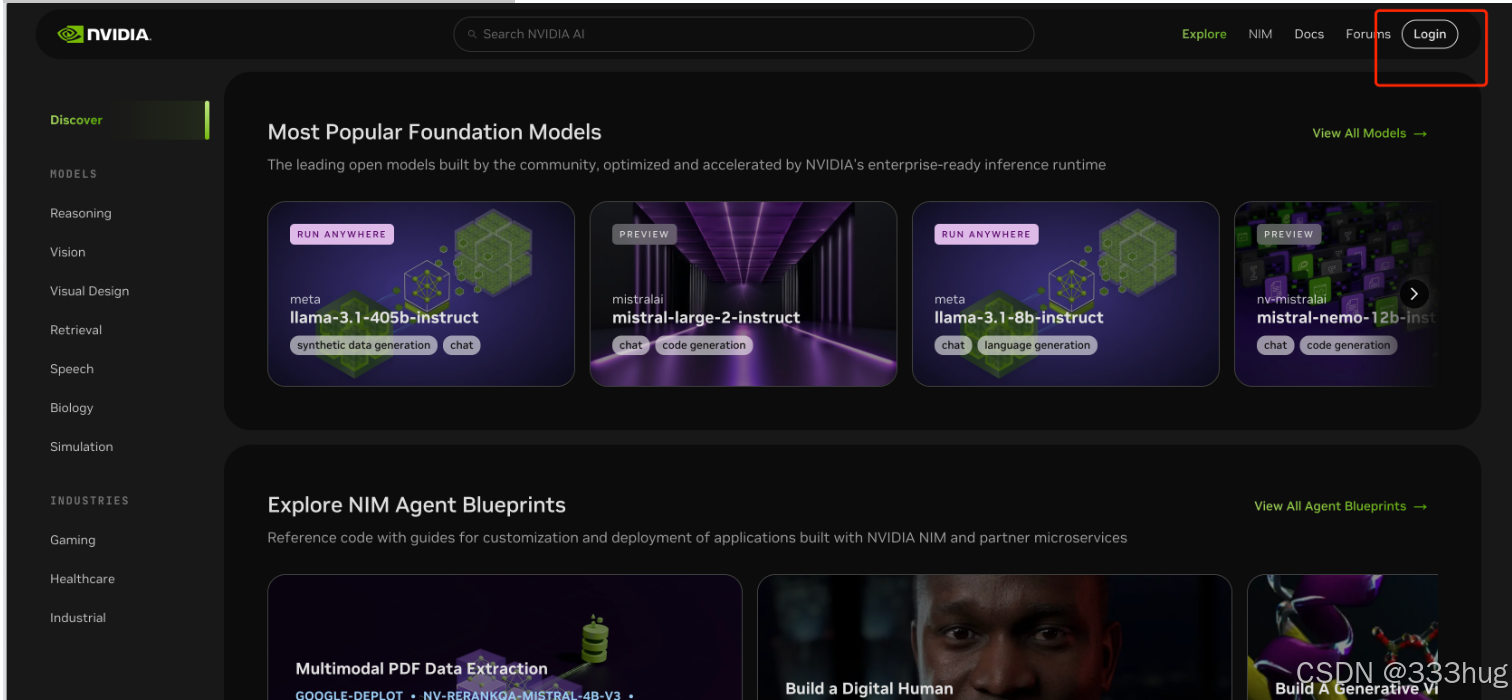Screen dimensions: 1512x700
Task: Click RUN ANYWHERE badge on llama-3.1-405b card
Action: pyautogui.click(x=342, y=234)
